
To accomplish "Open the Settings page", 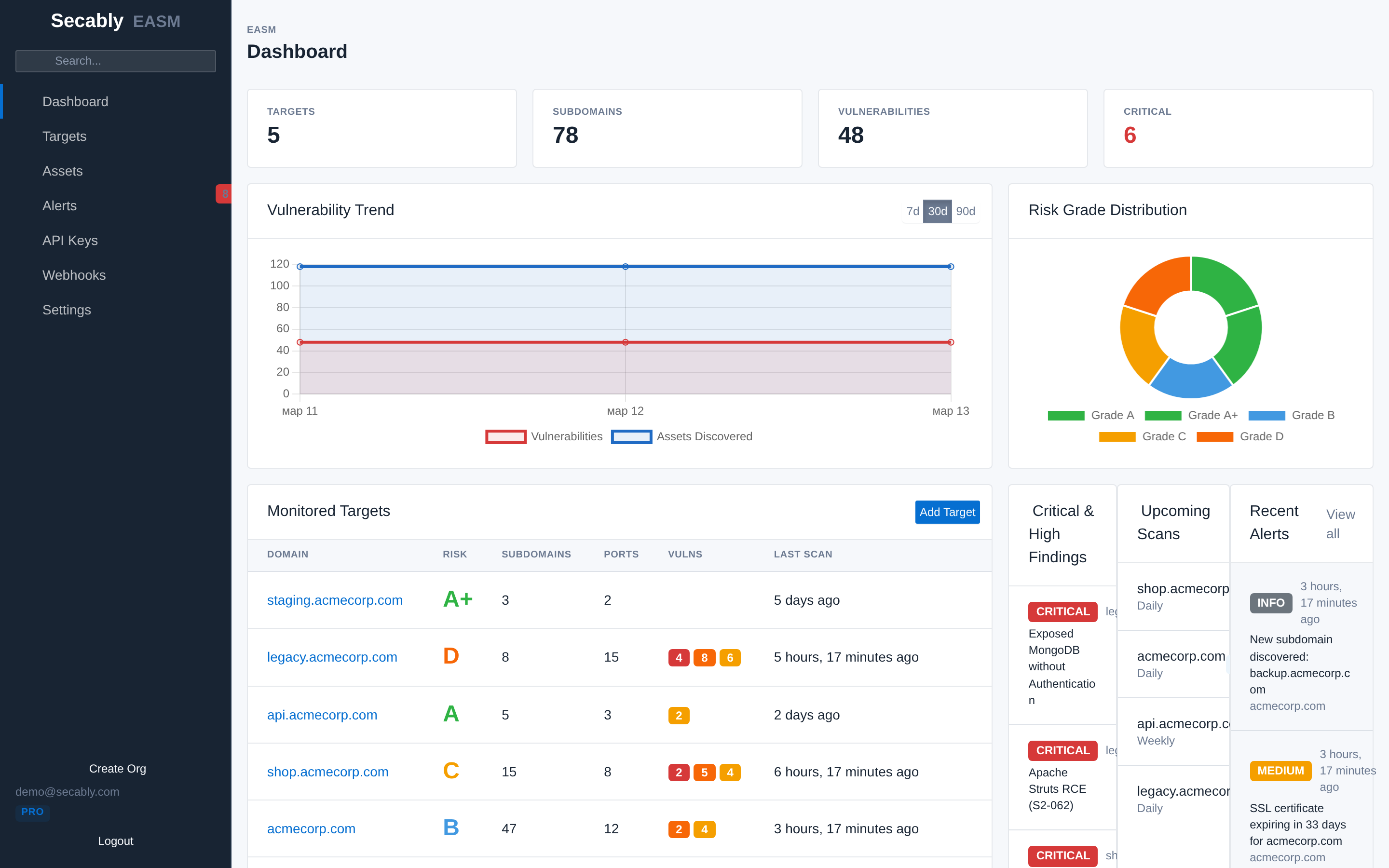I will click(67, 310).
